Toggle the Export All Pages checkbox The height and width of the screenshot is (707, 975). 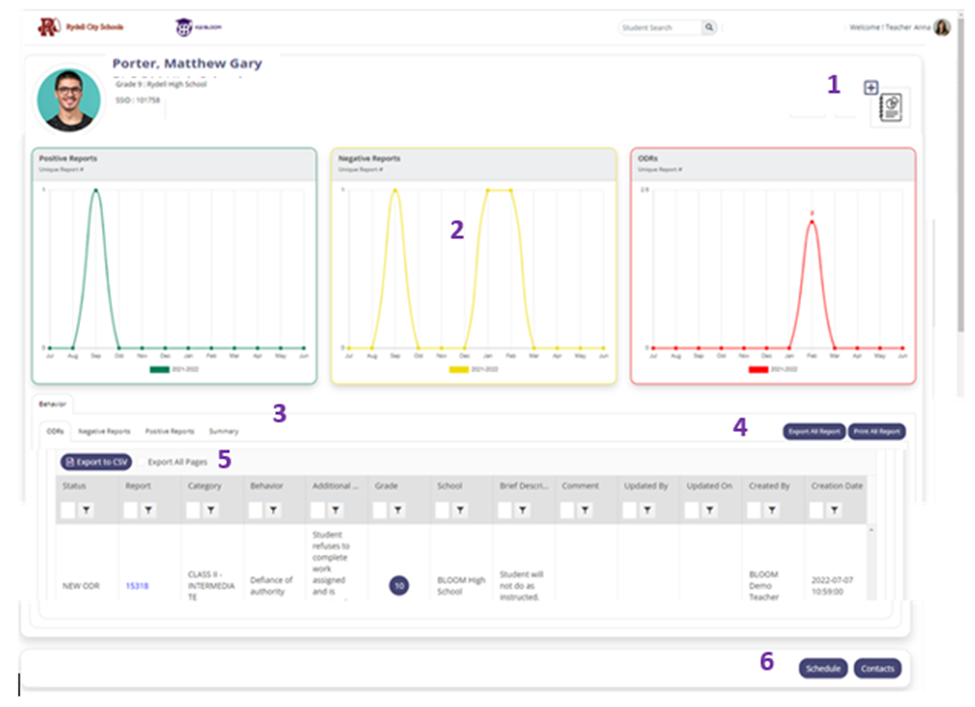(x=142, y=462)
